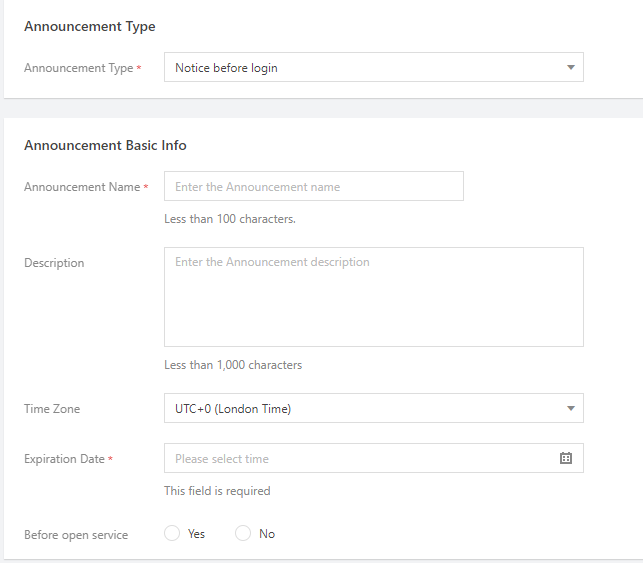Image resolution: width=643 pixels, height=563 pixels.
Task: Click the Announcement description text area
Action: tap(374, 297)
